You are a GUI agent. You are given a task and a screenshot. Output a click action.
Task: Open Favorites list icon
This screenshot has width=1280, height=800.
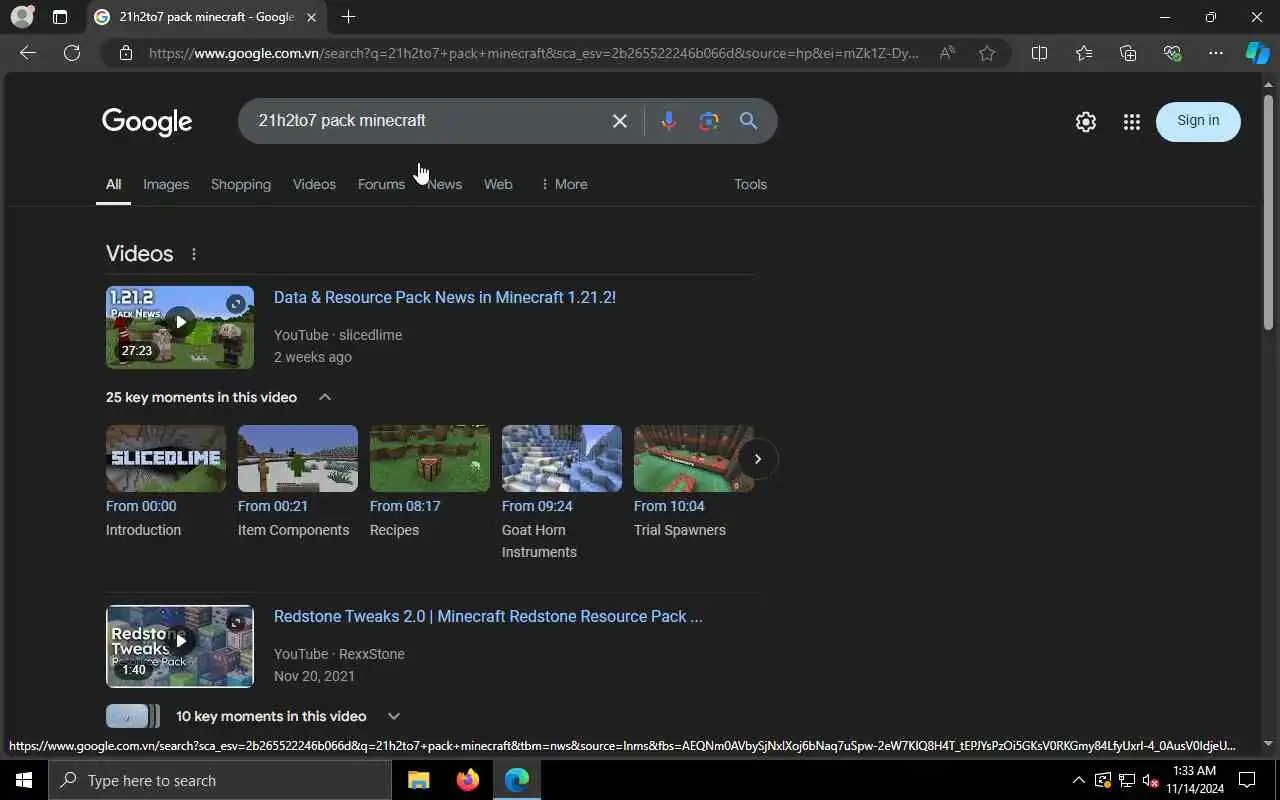(1084, 53)
